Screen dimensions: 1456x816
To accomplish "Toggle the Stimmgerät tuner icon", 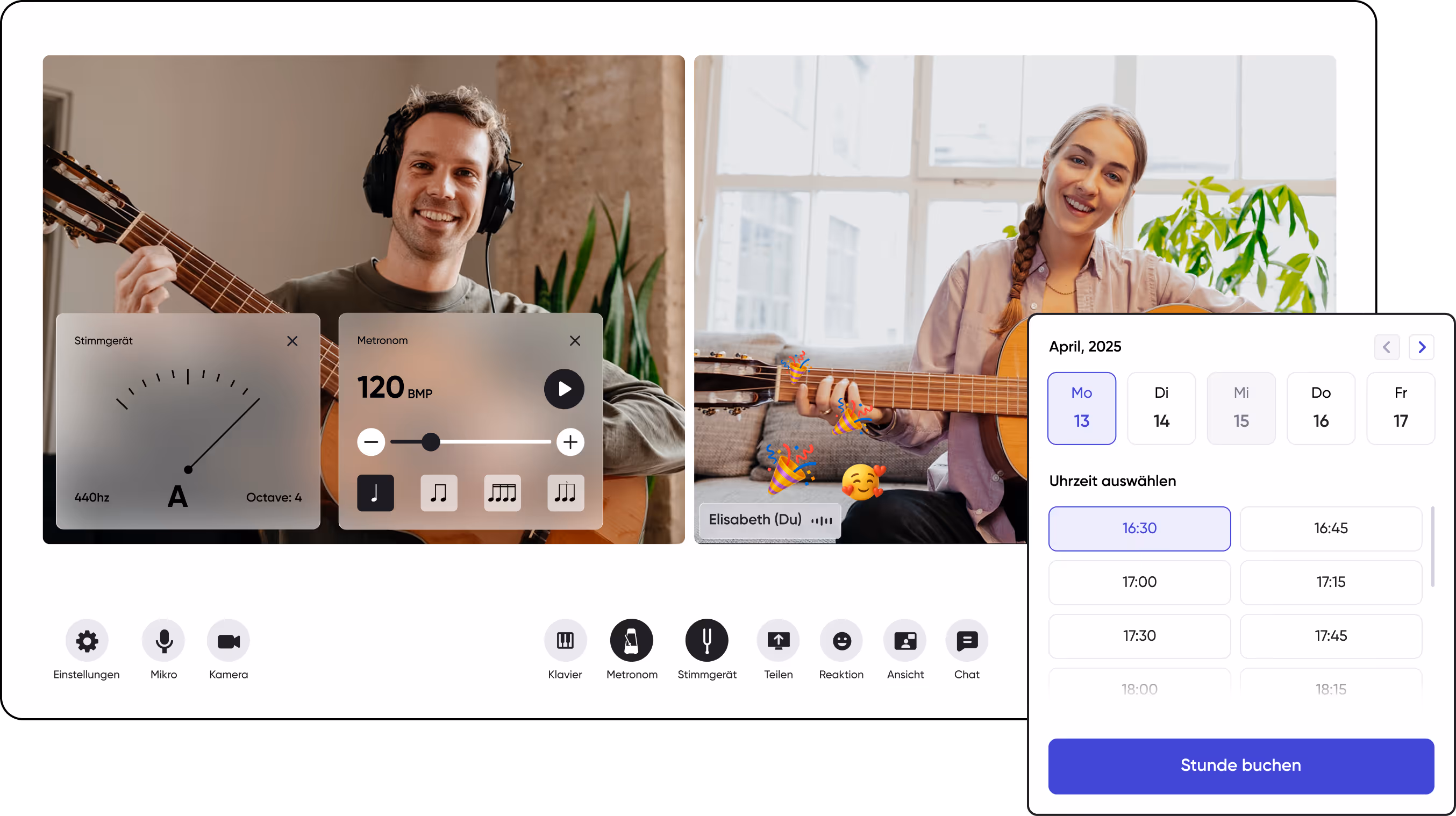I will pos(706,640).
